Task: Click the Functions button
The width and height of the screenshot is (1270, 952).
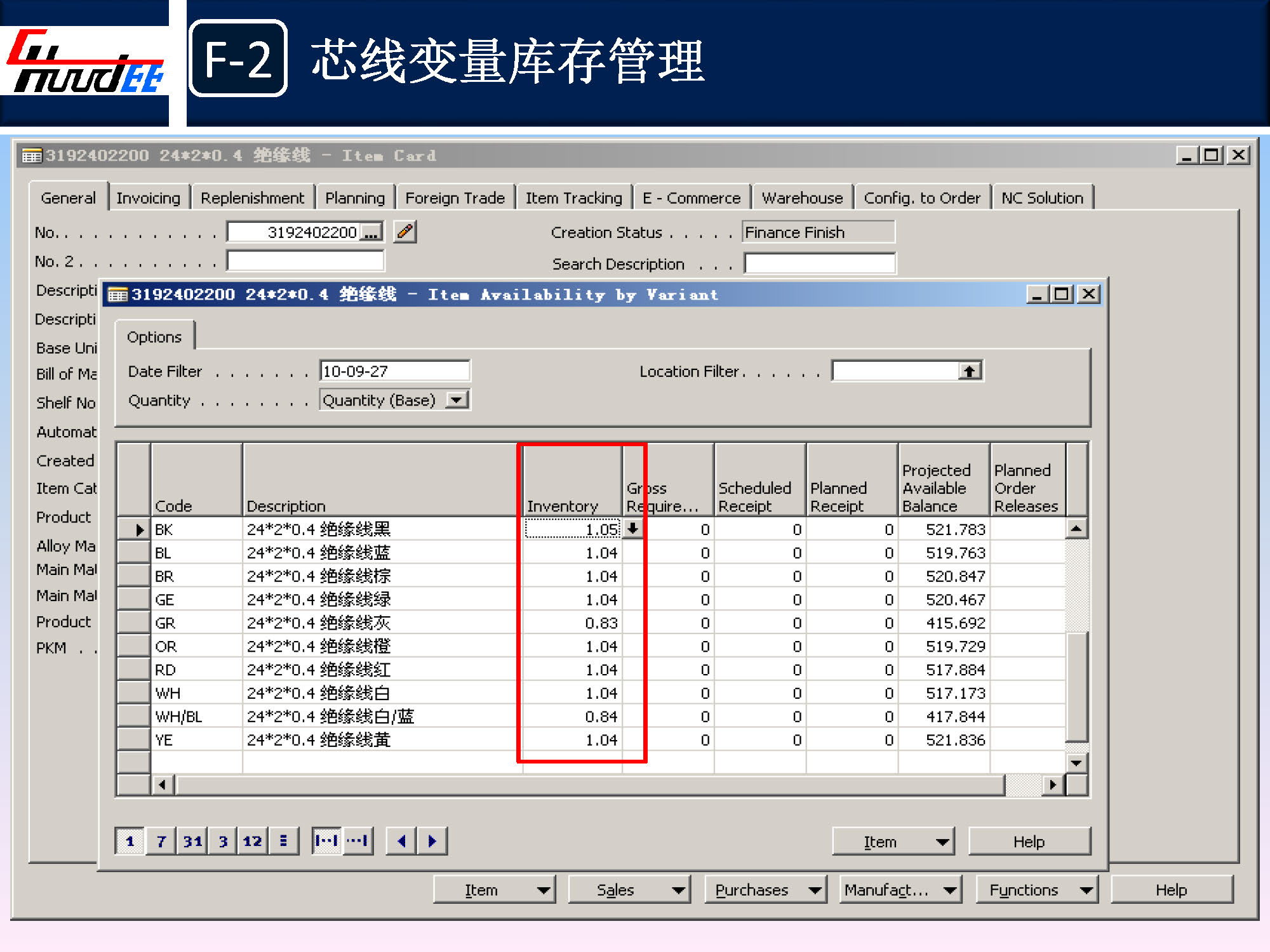Action: tap(1036, 890)
